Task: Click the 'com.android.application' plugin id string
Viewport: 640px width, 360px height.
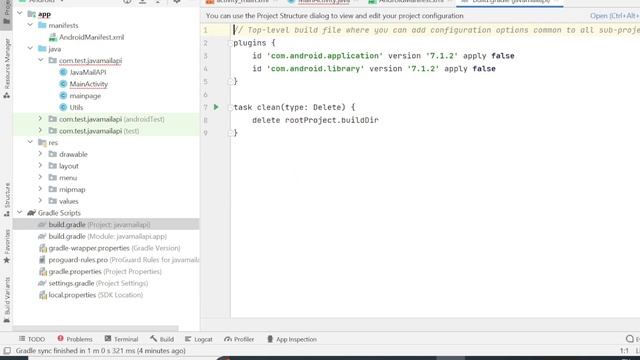Action: coord(324,56)
